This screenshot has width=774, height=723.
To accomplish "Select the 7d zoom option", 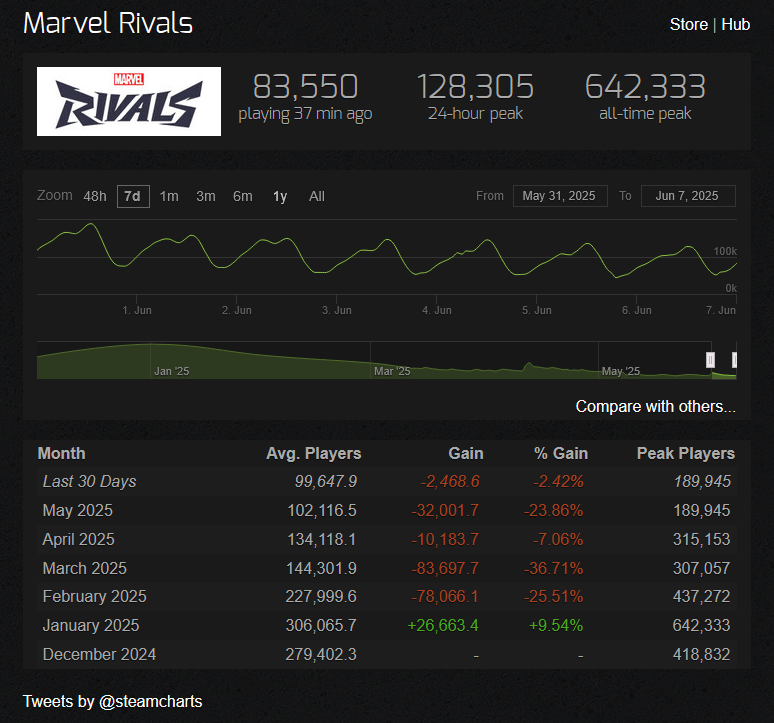I will pos(133,196).
